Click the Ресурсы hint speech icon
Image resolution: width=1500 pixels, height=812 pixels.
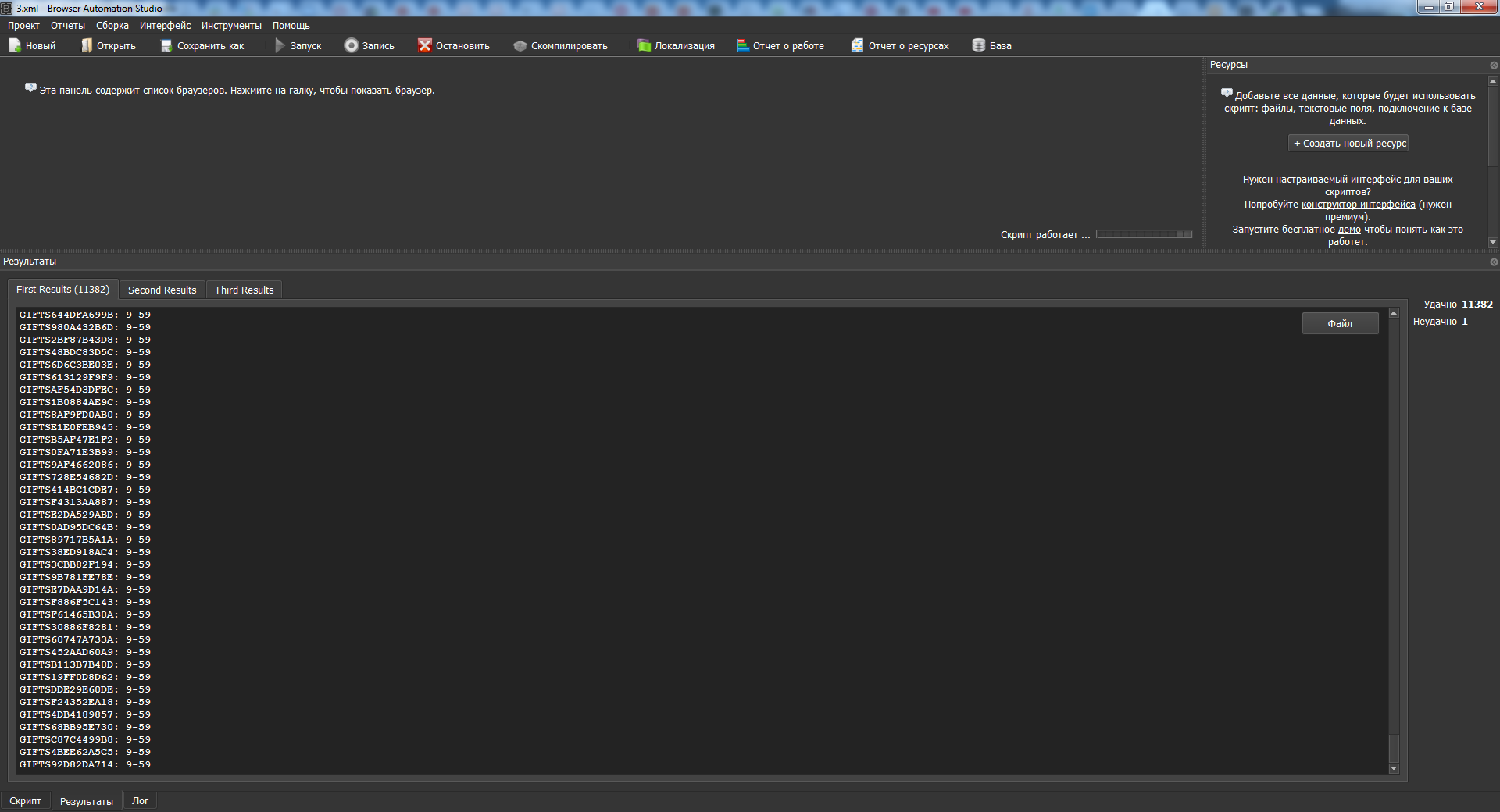[x=1227, y=94]
